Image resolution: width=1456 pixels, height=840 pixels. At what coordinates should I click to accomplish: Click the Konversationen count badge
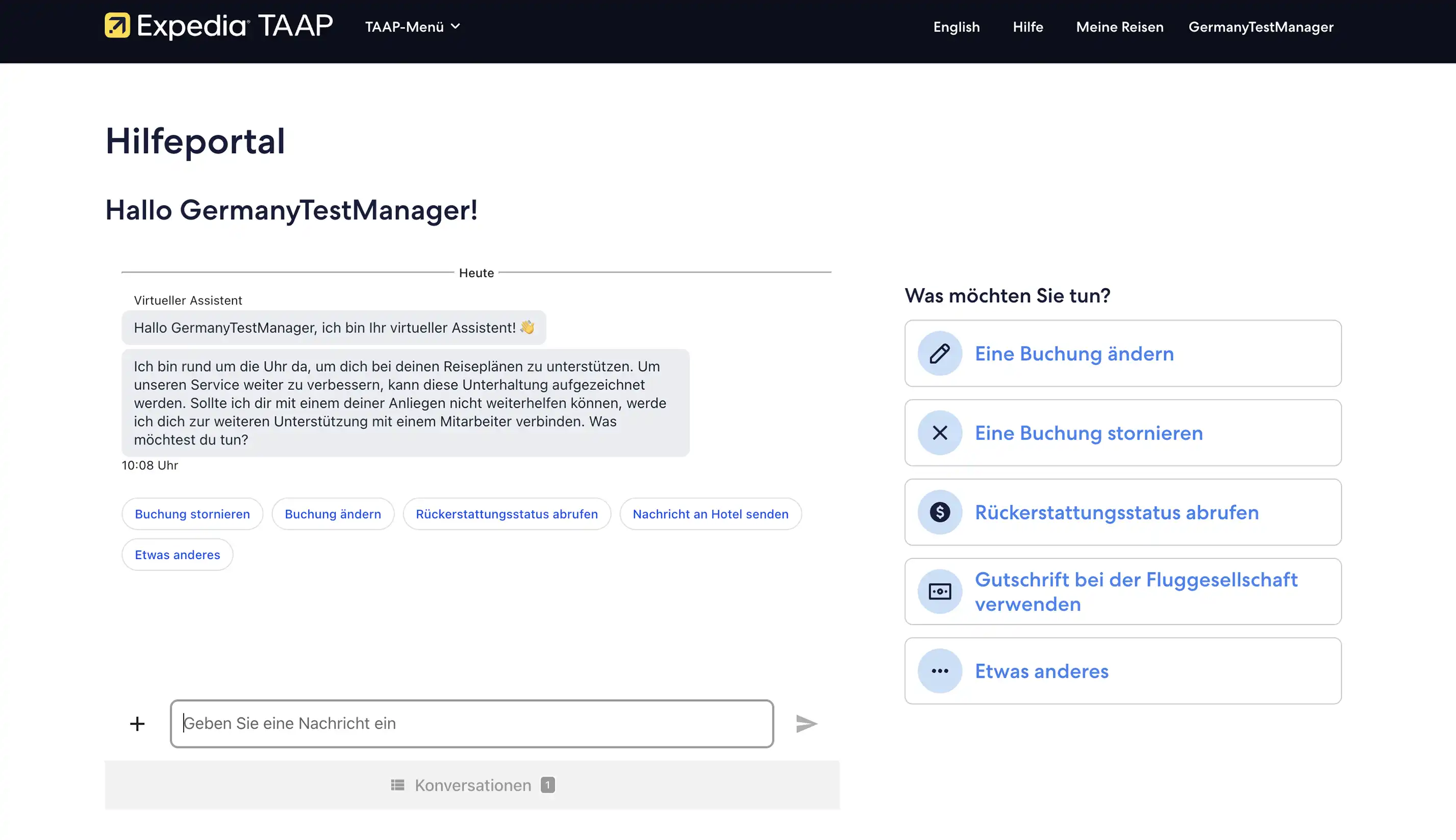pyautogui.click(x=547, y=784)
